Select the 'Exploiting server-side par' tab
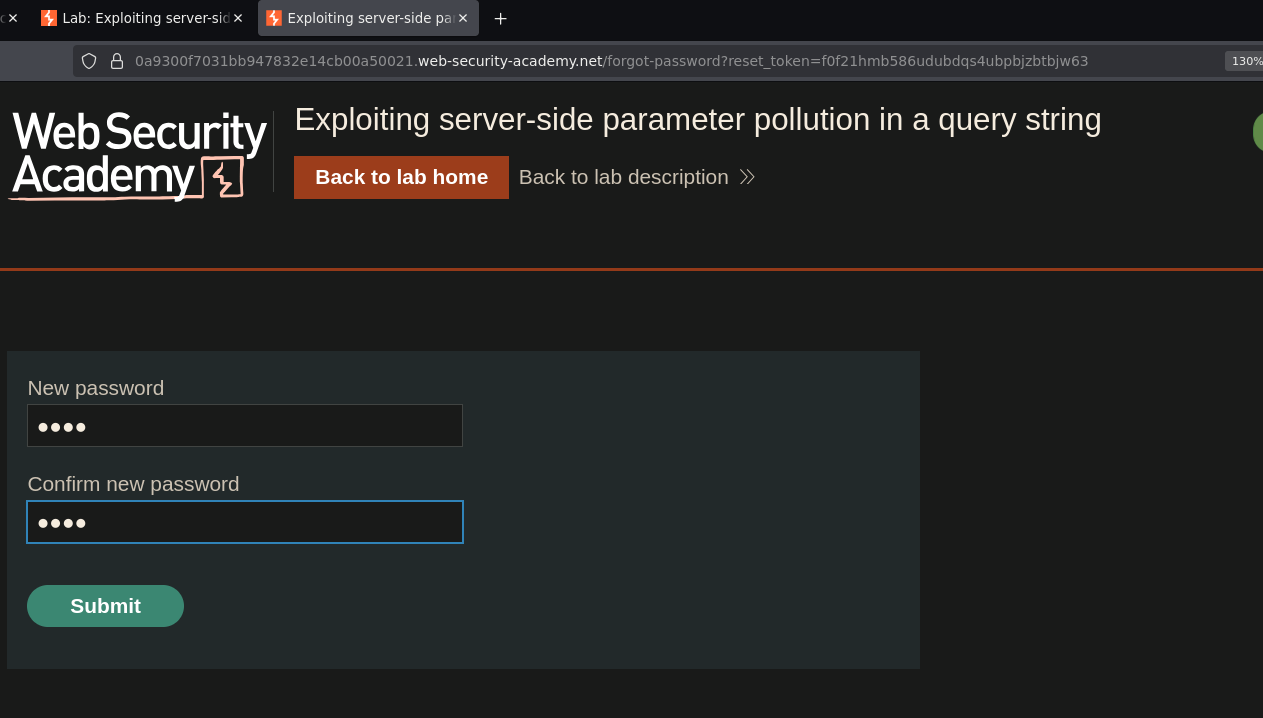 [x=368, y=18]
